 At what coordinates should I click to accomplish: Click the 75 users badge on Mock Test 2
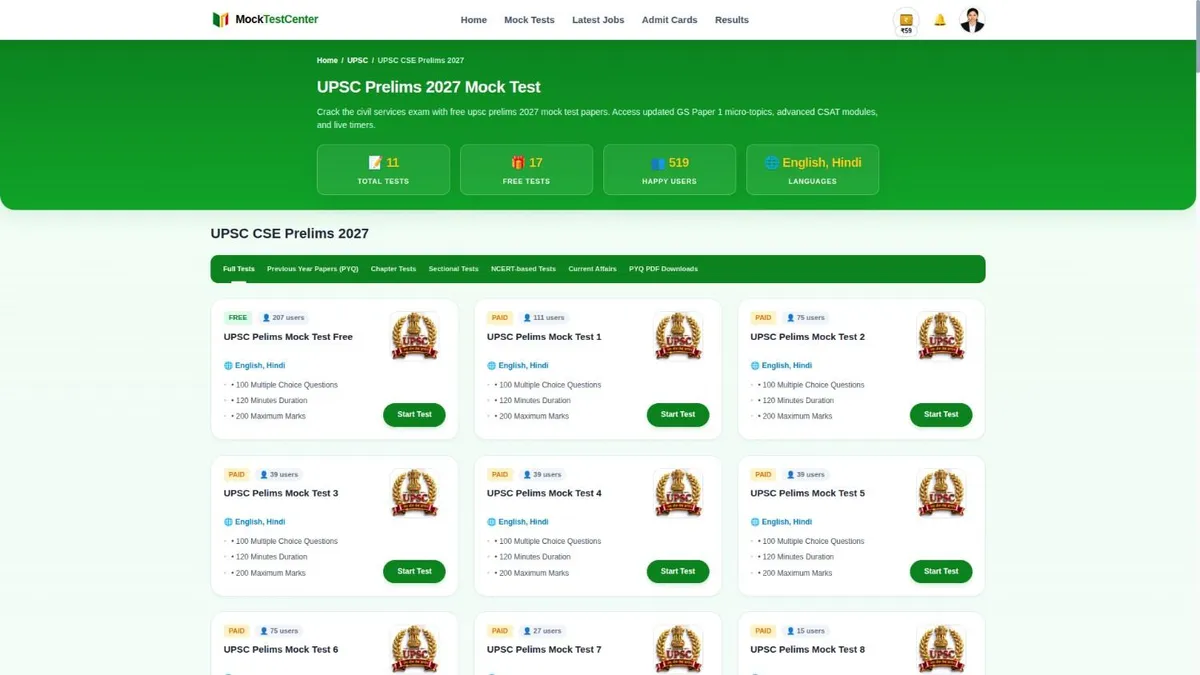804,318
